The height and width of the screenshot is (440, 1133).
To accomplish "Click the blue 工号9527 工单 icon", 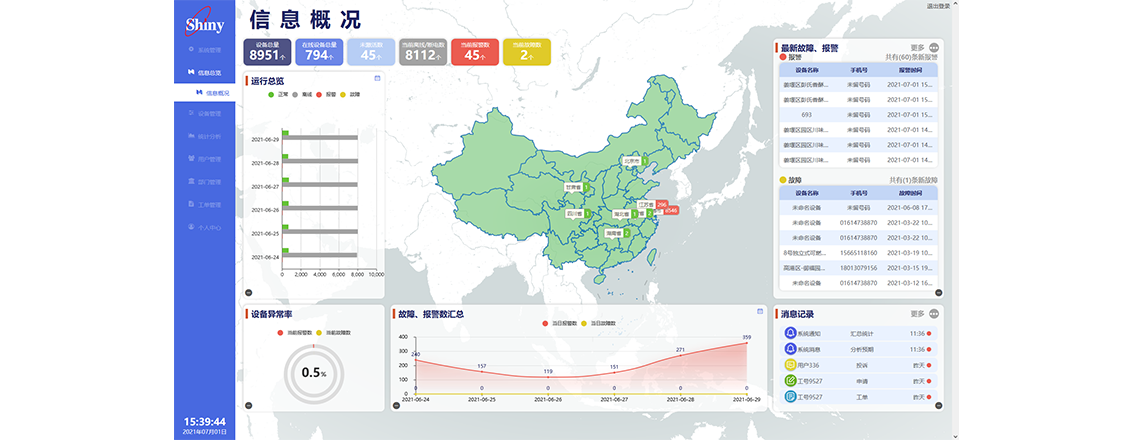I will click(791, 397).
